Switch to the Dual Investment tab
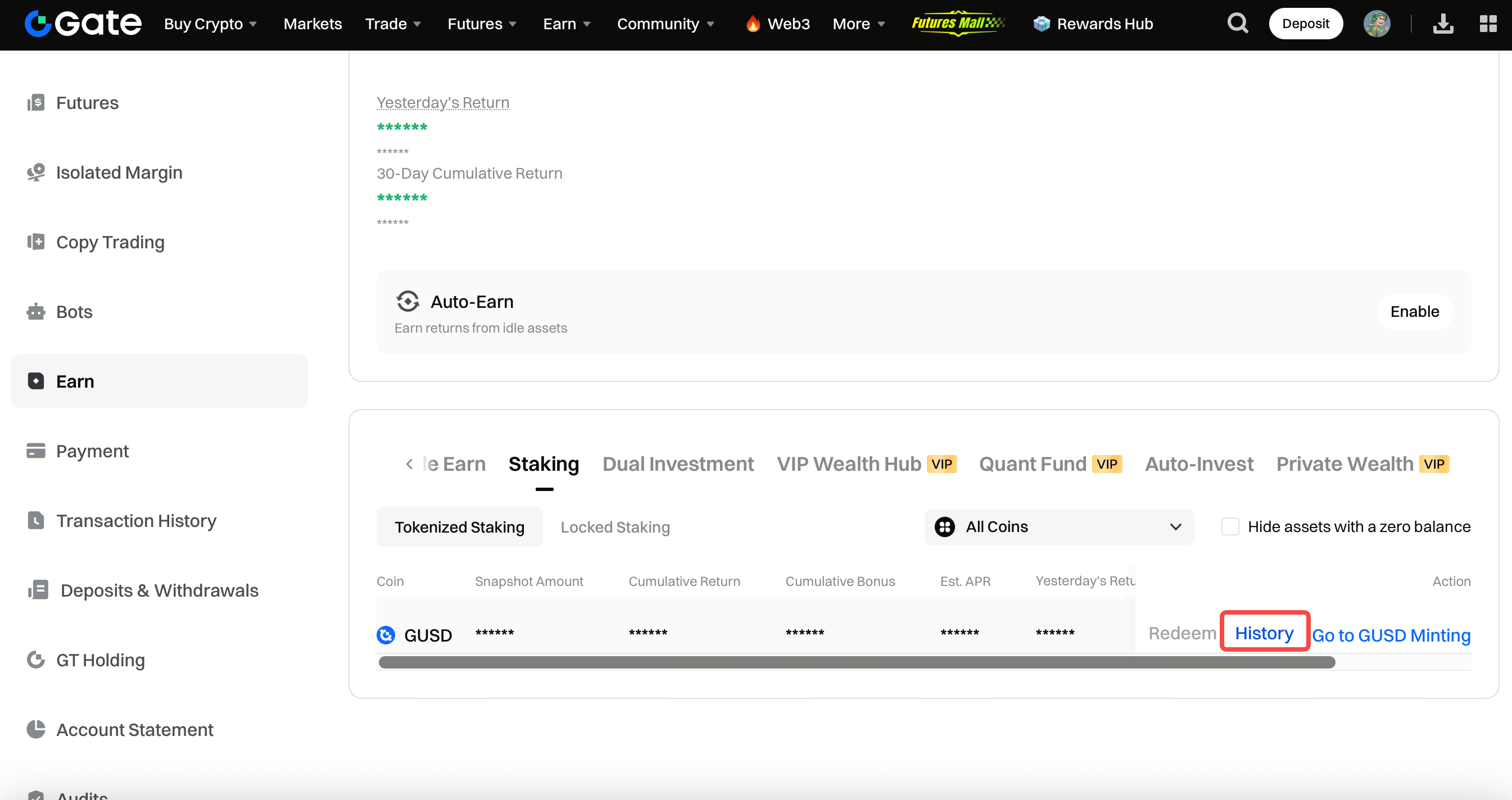The image size is (1512, 800). coord(677,464)
